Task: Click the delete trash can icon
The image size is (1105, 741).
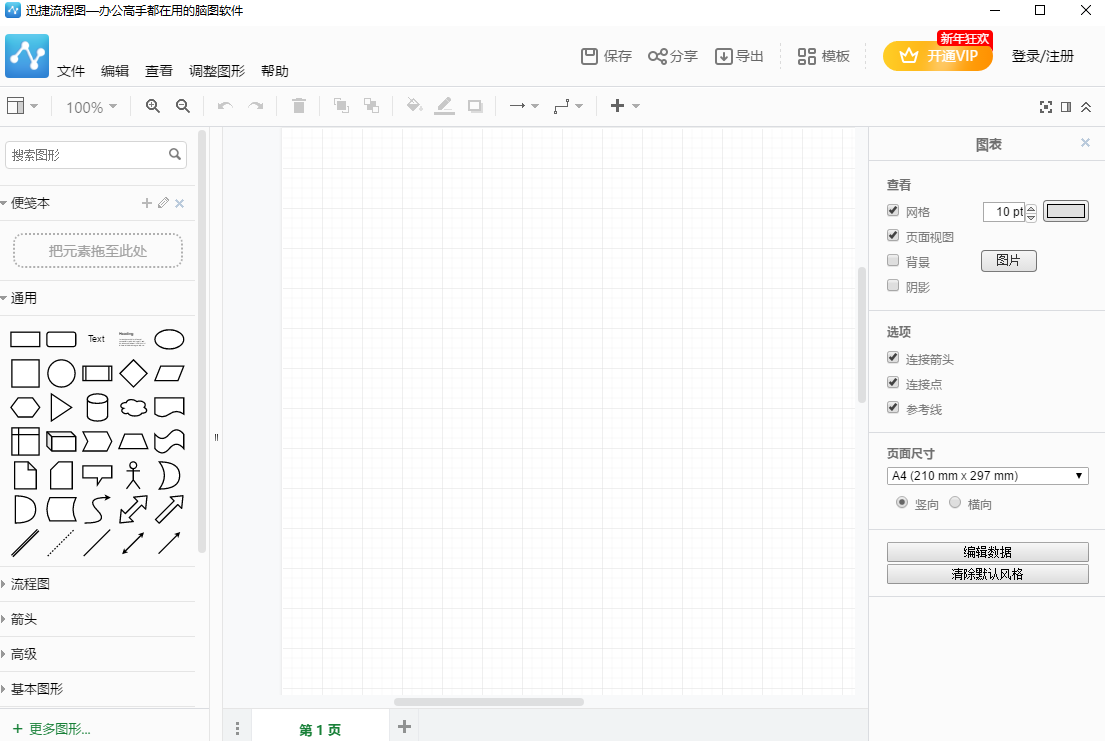Action: 298,106
